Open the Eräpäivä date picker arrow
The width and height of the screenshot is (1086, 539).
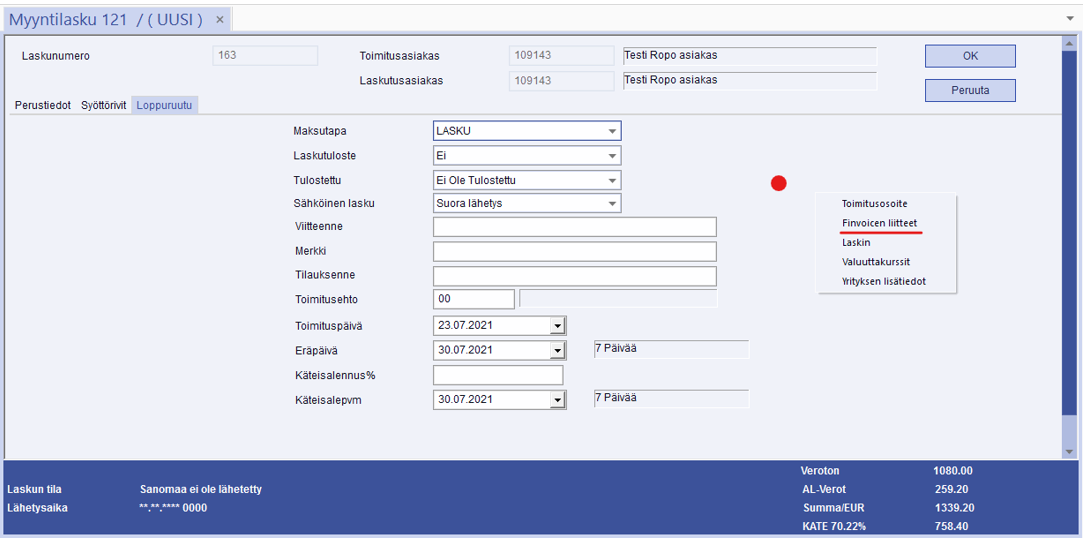[x=557, y=350]
